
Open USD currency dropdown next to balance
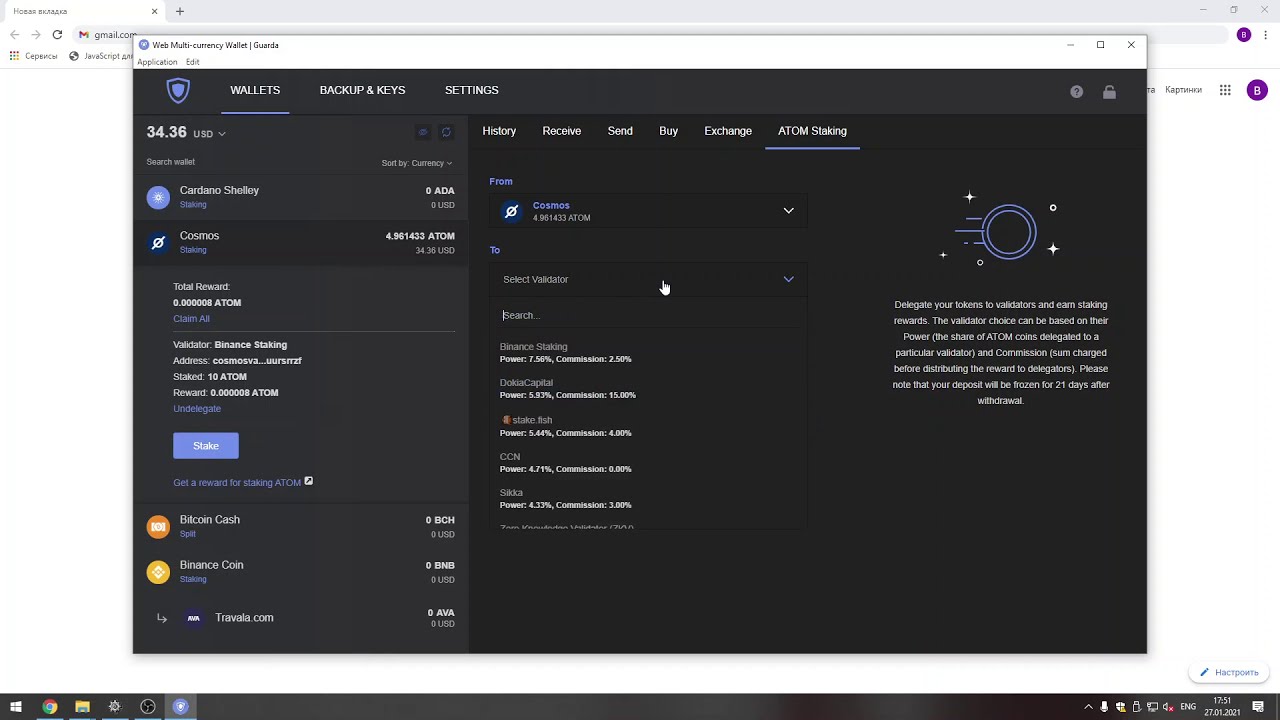(x=210, y=134)
